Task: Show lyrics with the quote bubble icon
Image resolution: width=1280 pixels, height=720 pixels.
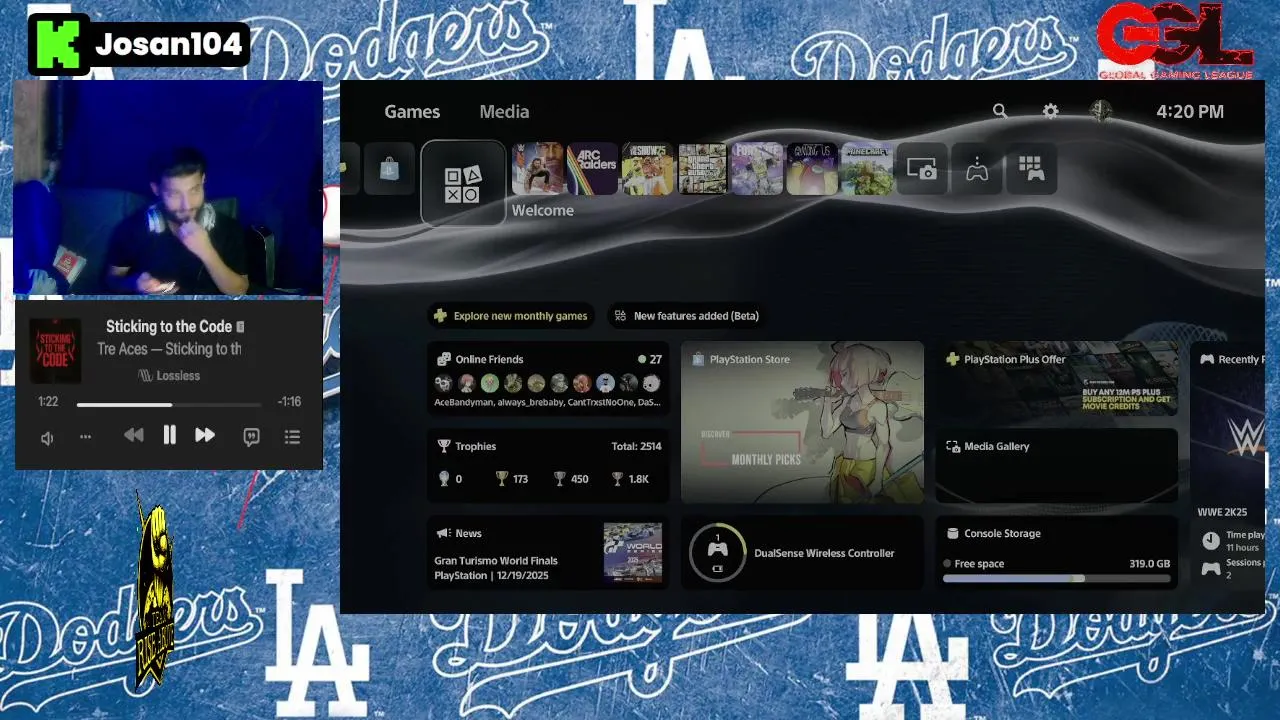Action: tap(252, 437)
